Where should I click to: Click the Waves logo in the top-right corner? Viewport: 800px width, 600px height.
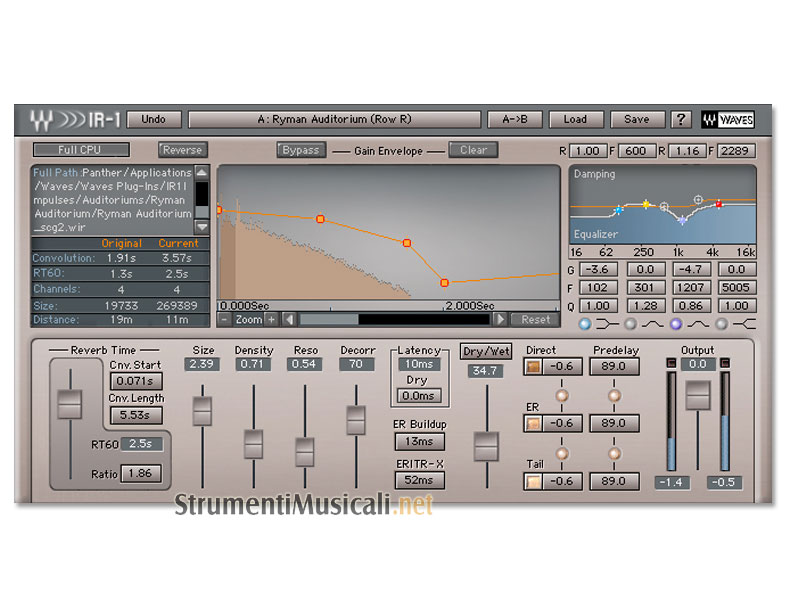(728, 120)
